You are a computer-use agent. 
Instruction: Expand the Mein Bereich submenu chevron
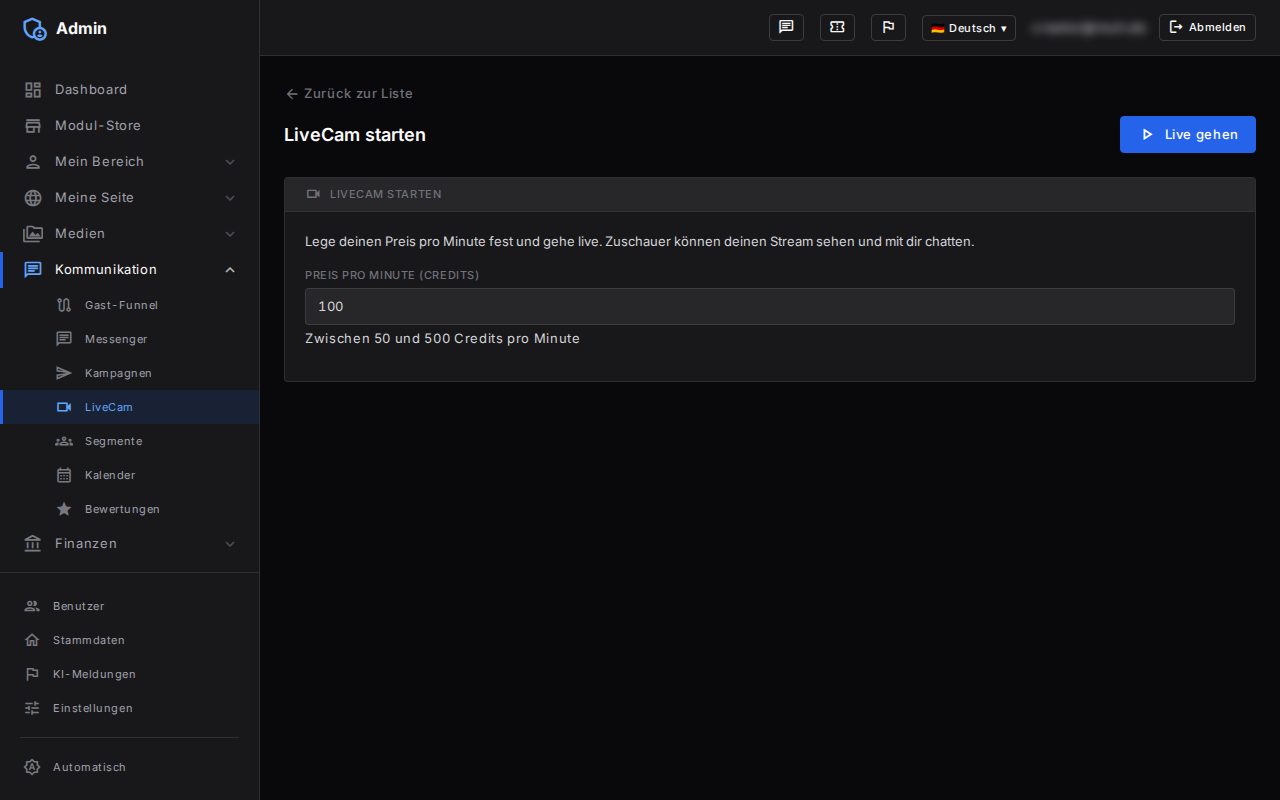coord(230,162)
